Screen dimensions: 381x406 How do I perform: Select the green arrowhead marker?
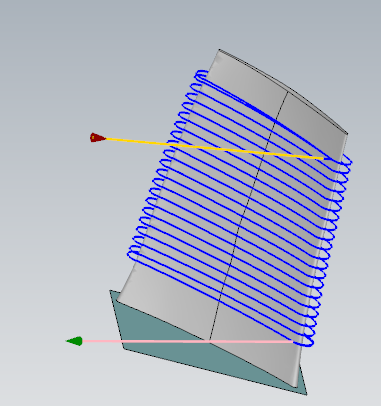click(x=74, y=341)
